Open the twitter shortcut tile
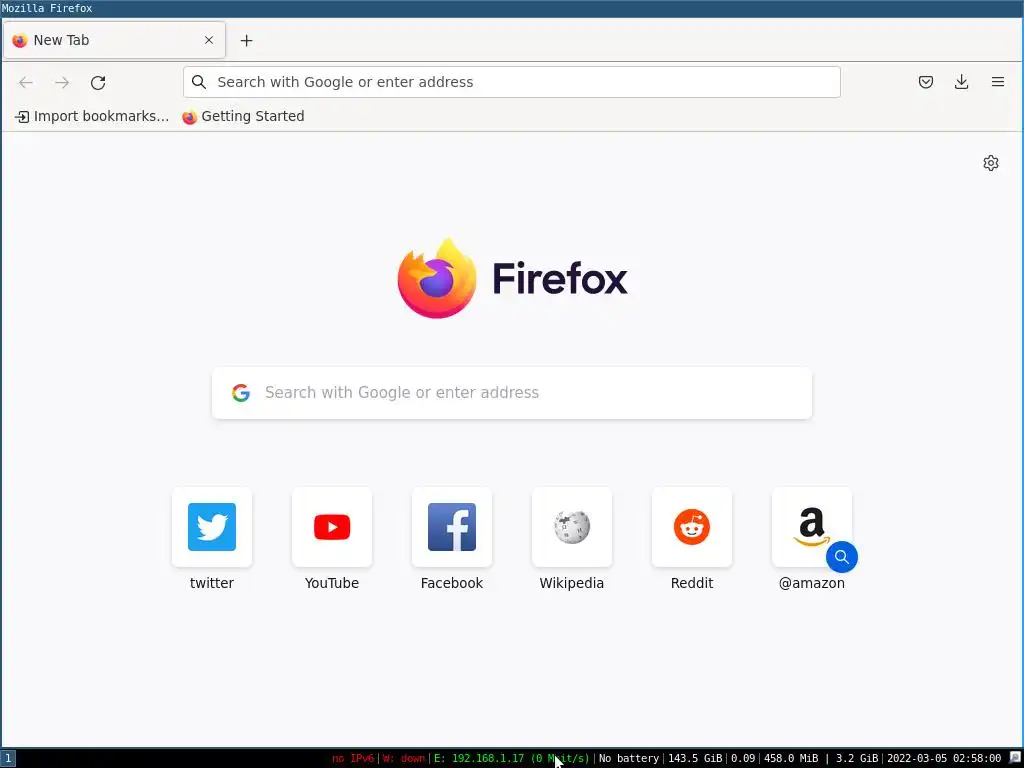 [212, 527]
